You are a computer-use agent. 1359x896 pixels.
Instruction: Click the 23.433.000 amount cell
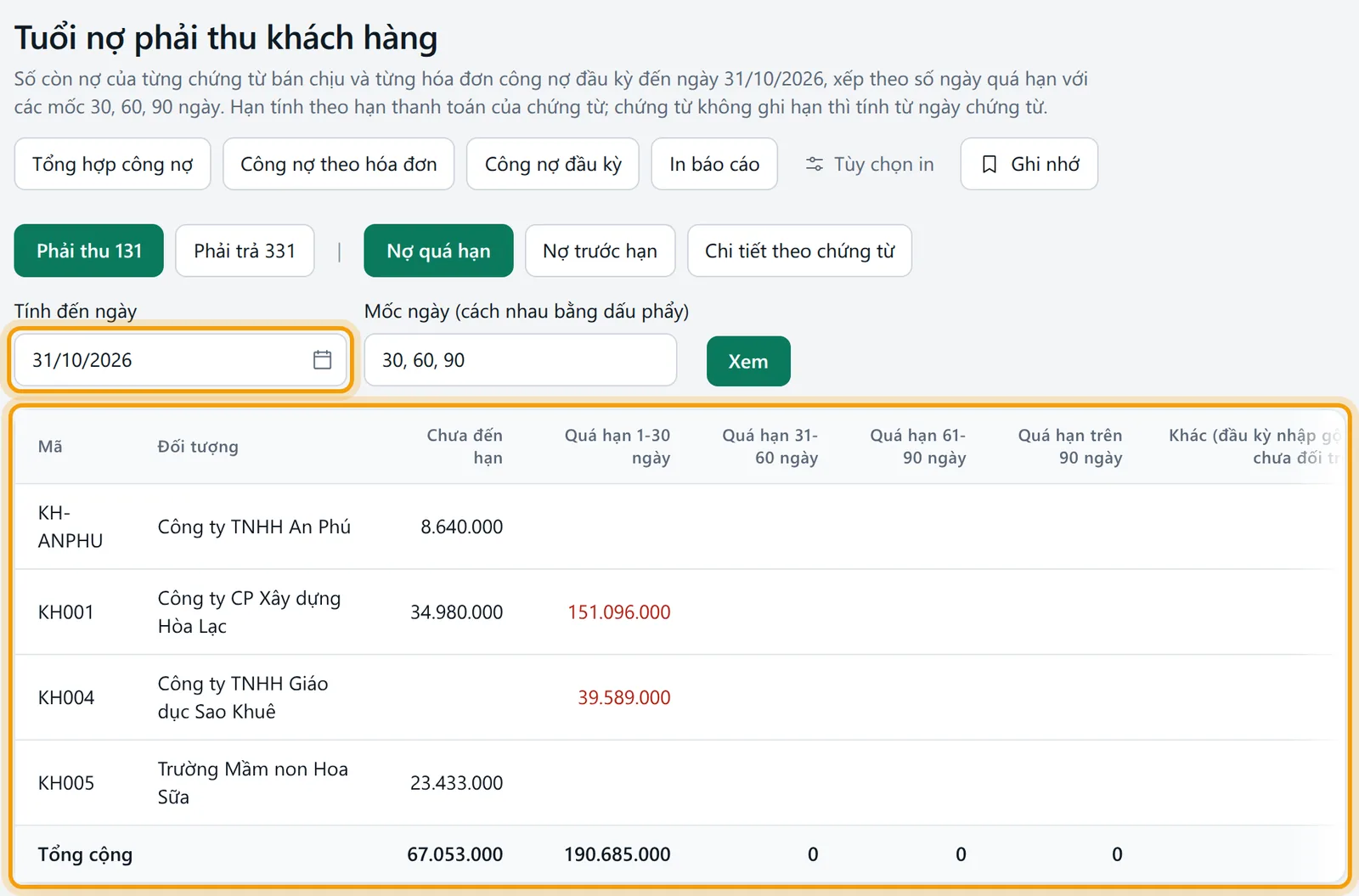pos(457,783)
